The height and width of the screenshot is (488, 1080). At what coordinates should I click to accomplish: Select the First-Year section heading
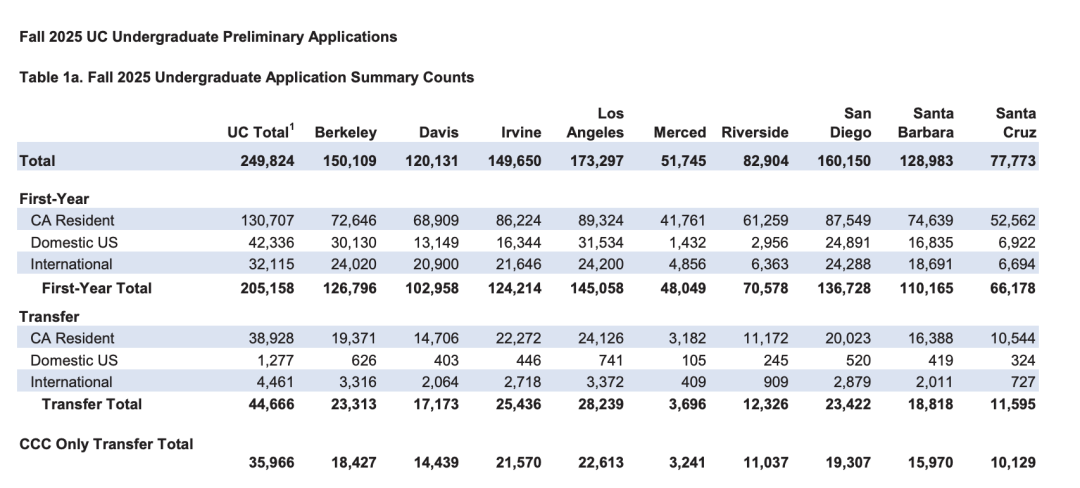pyautogui.click(x=54, y=199)
